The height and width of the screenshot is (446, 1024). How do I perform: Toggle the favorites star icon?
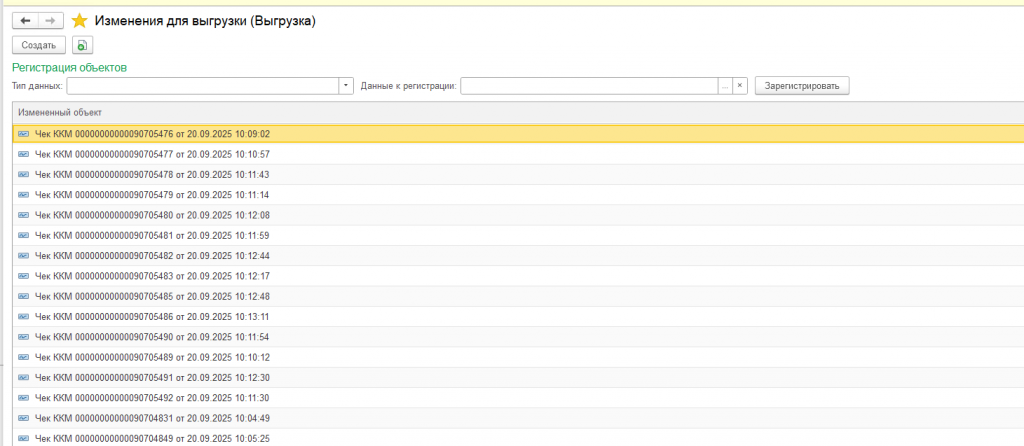(80, 21)
